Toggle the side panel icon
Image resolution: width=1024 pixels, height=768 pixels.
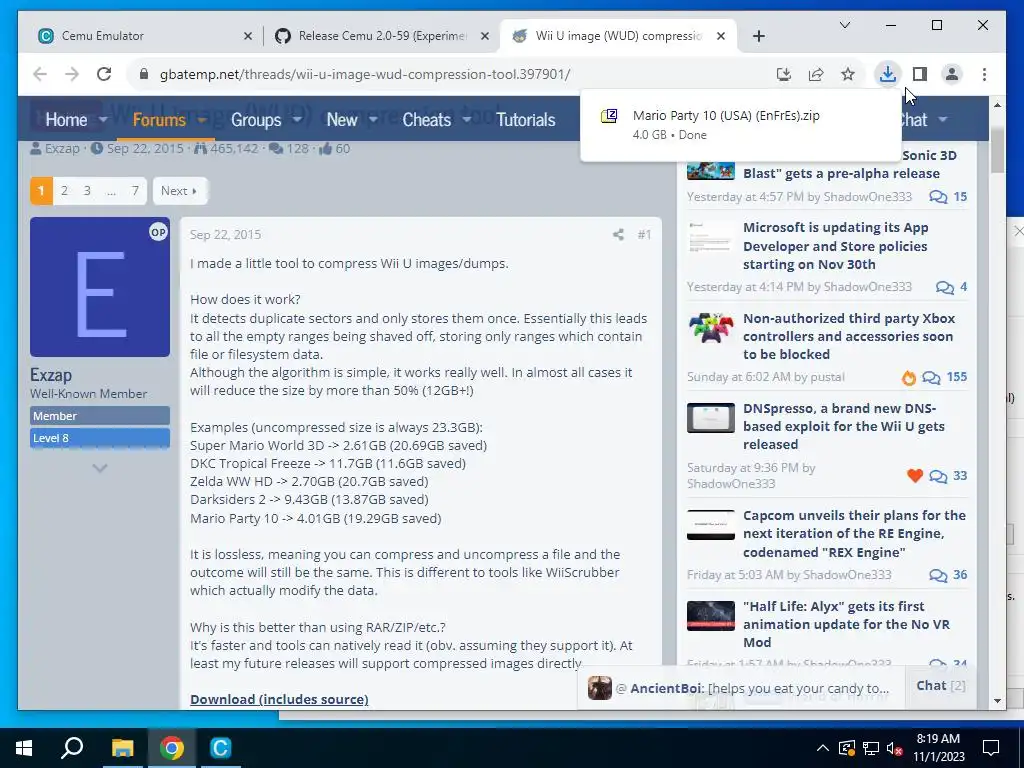coord(920,74)
